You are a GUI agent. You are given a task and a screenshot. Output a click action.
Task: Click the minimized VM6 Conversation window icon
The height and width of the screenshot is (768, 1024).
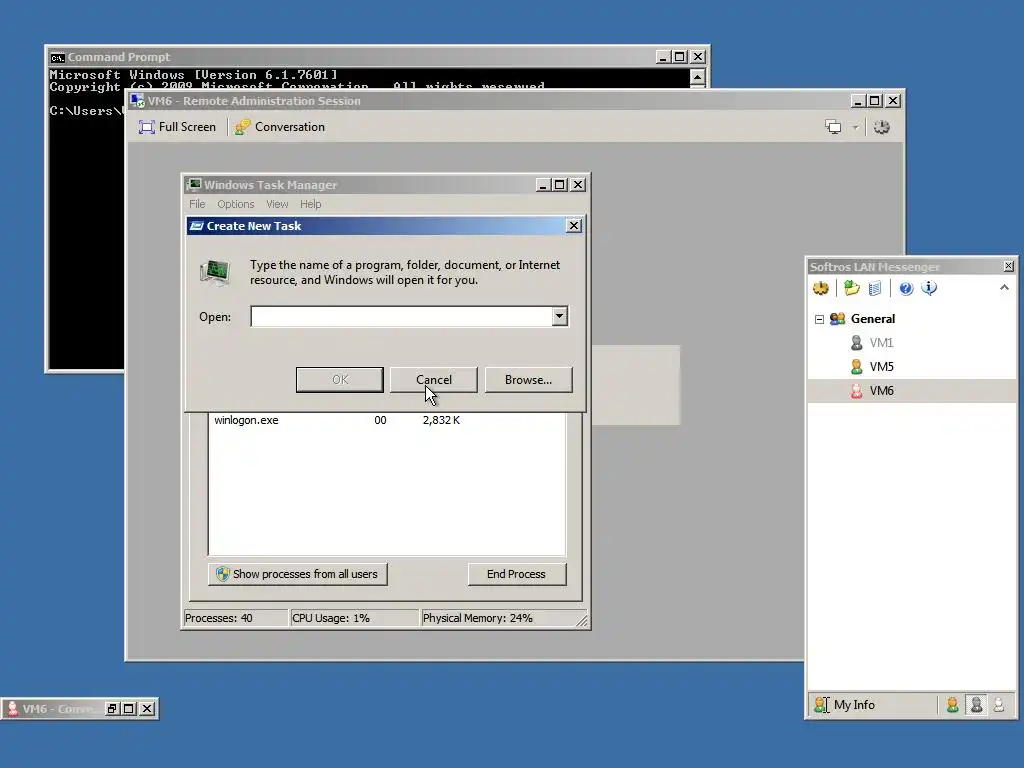coord(12,709)
